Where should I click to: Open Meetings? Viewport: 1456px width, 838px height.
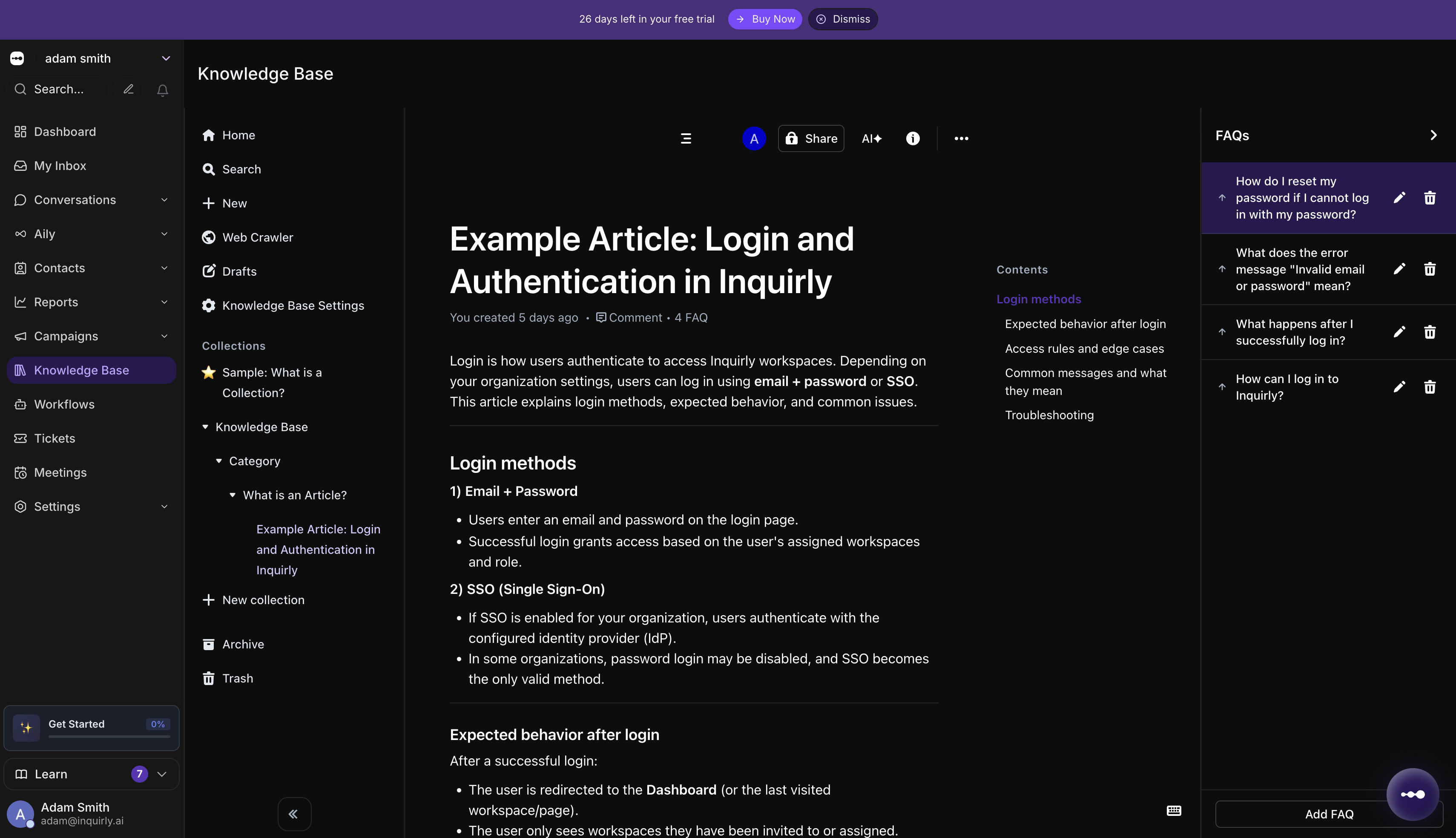coord(92,472)
